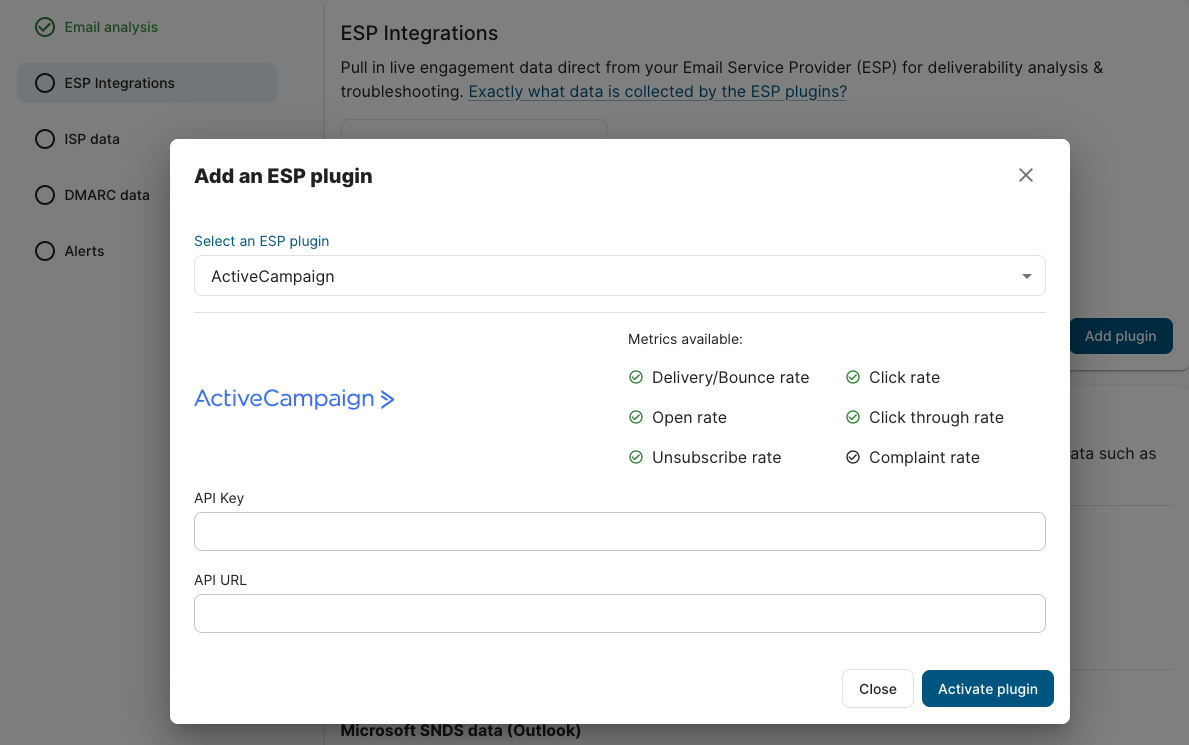Click the Click rate check icon
The height and width of the screenshot is (745, 1189).
[852, 377]
